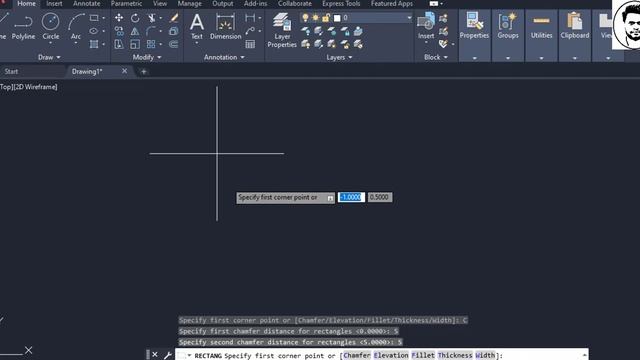Click layer 0 white color swatch
The image size is (640, 360).
(x=337, y=18)
